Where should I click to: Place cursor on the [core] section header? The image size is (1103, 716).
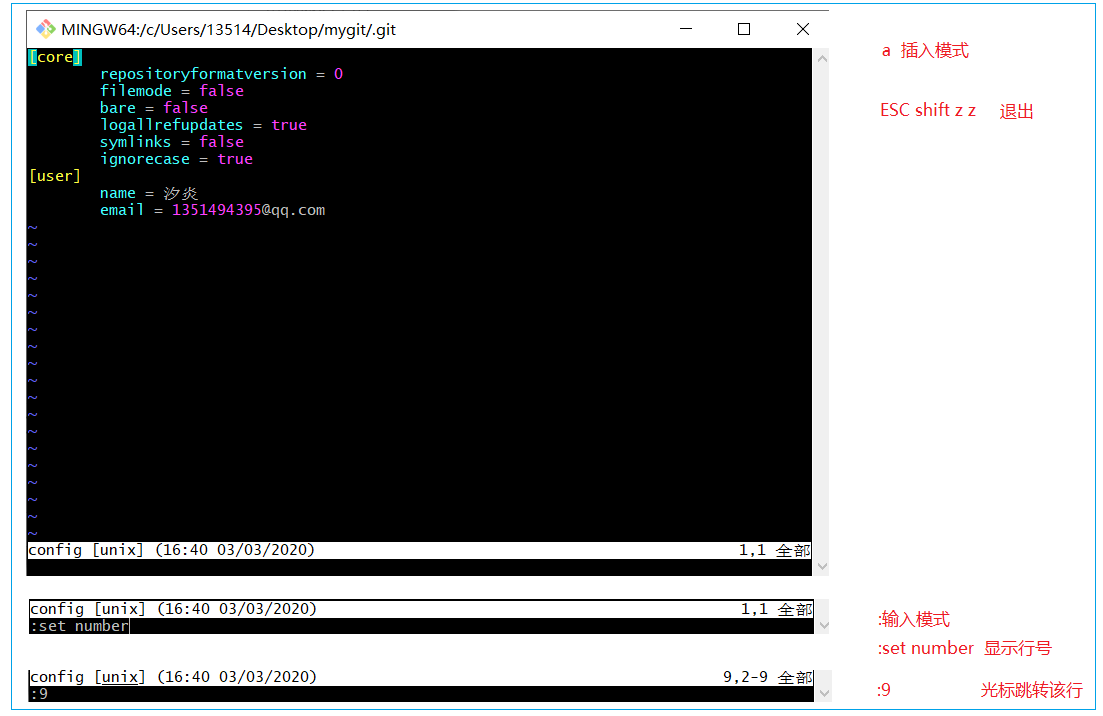tap(54, 57)
